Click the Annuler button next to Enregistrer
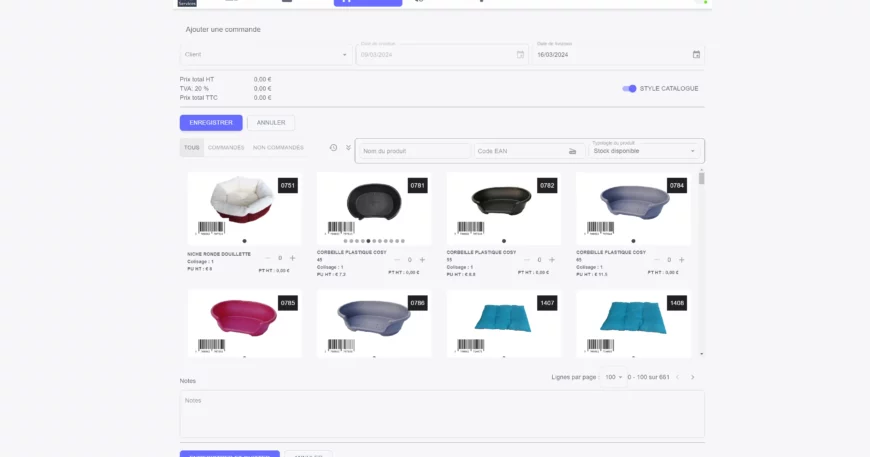870x457 pixels. [x=271, y=123]
